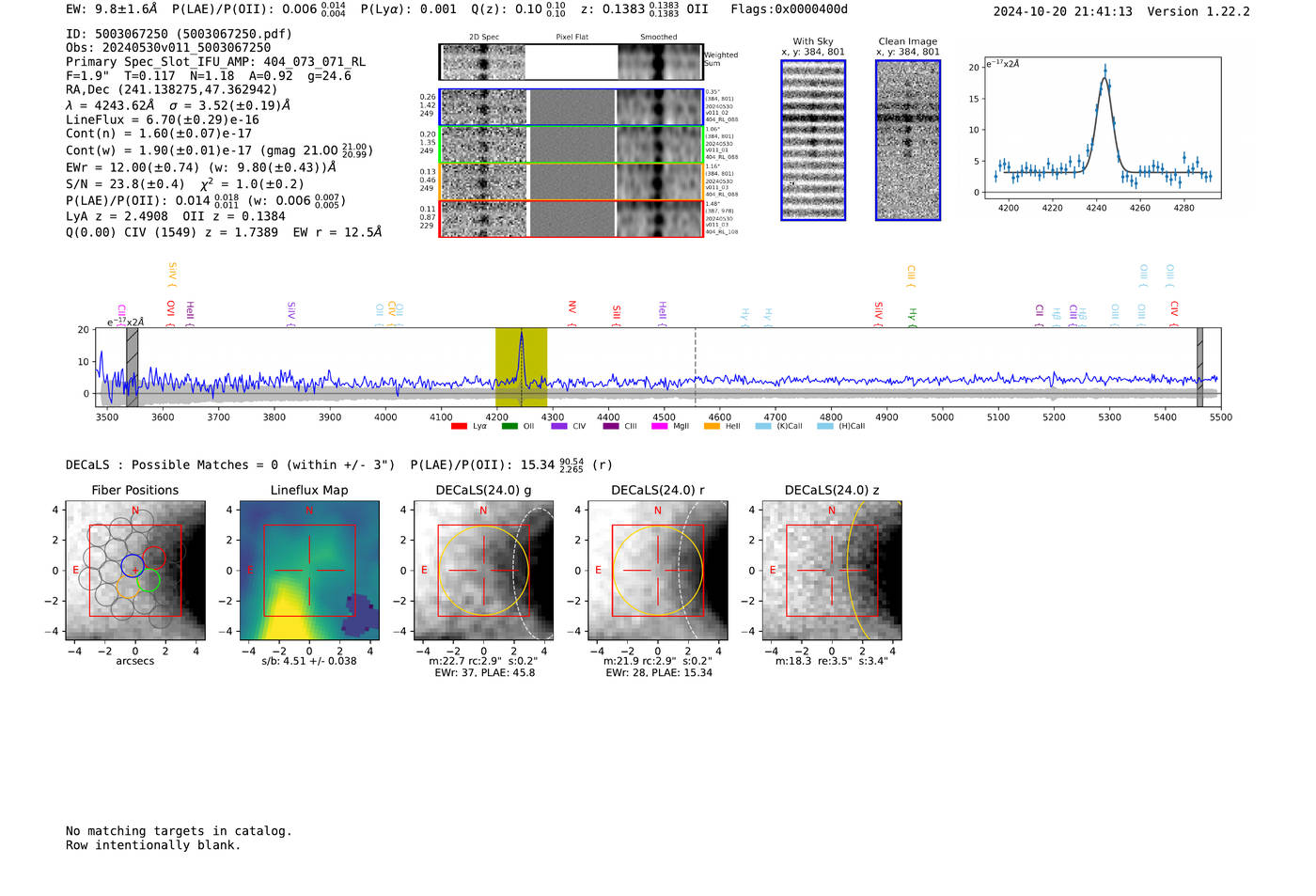Screen dimensions: 1316x896
Task: Click the Gaussian emission line fit plot
Action: coord(1102,128)
